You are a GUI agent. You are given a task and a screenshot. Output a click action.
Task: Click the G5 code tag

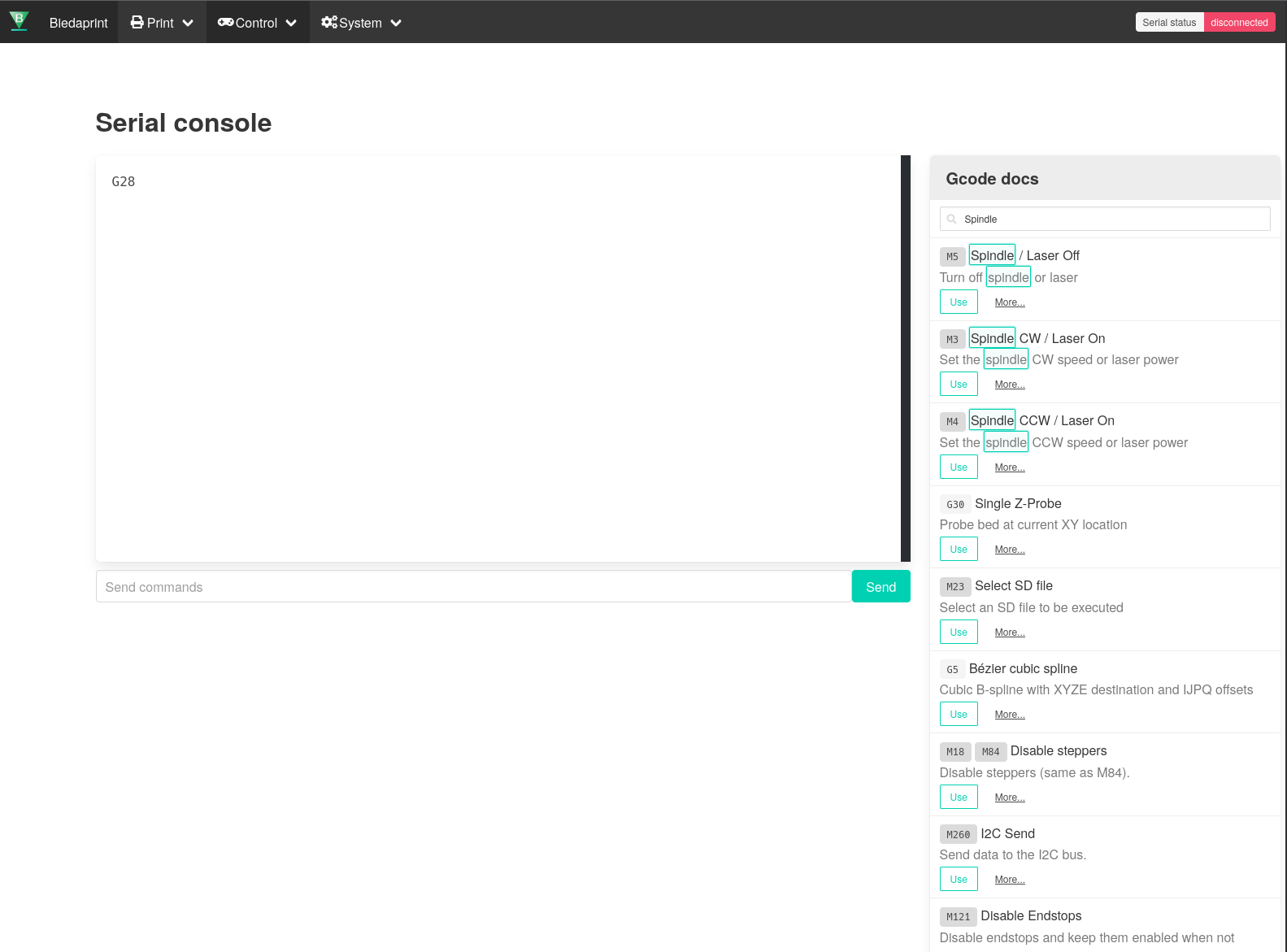tap(952, 669)
